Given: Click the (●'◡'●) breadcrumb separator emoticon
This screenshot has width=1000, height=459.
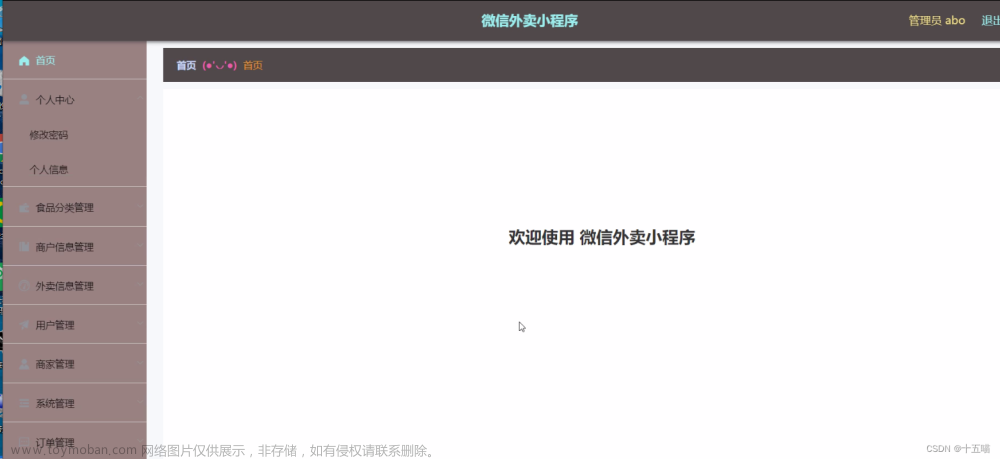Looking at the screenshot, I should [x=219, y=66].
